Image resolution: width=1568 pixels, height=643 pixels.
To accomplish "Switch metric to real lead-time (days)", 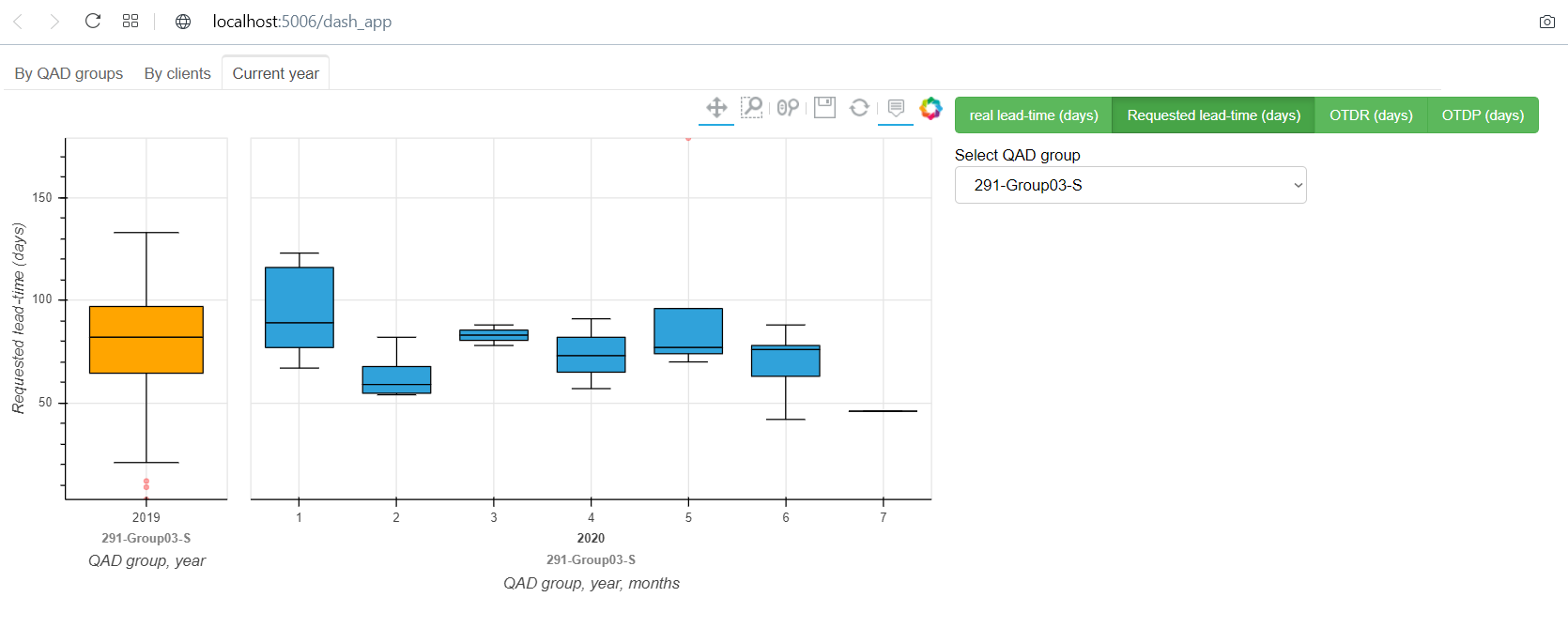I will 1033,115.
